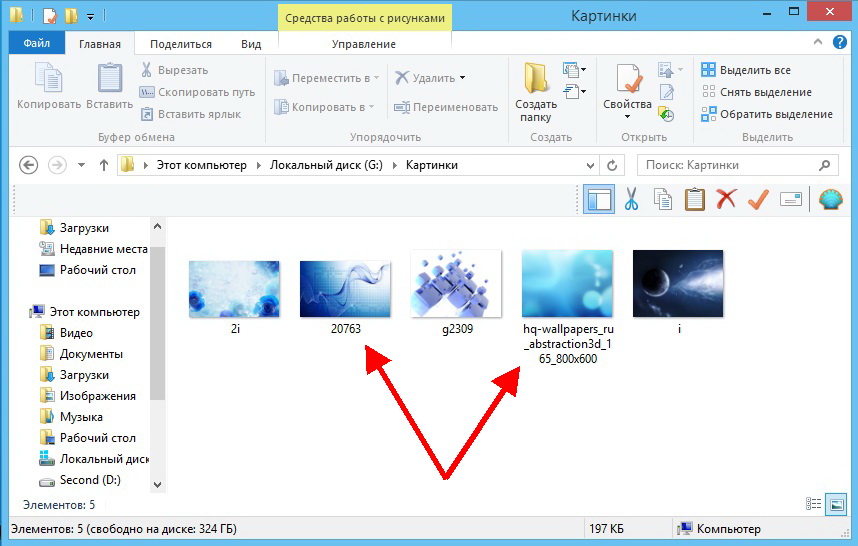
Task: Click the red X delete icon
Action: coord(726,199)
